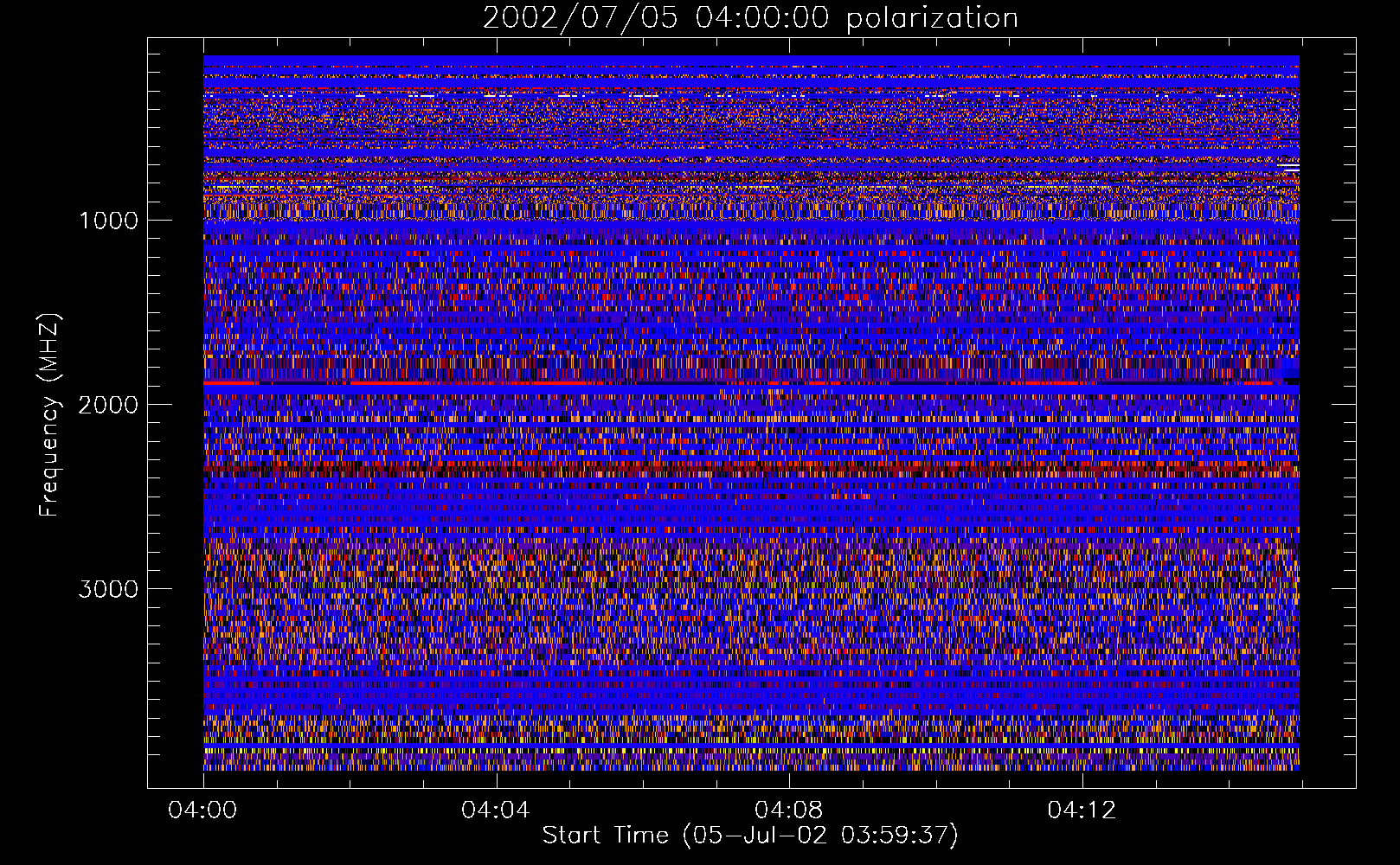Click the 04:08 time tick label
This screenshot has height=865, width=1400.
(788, 811)
